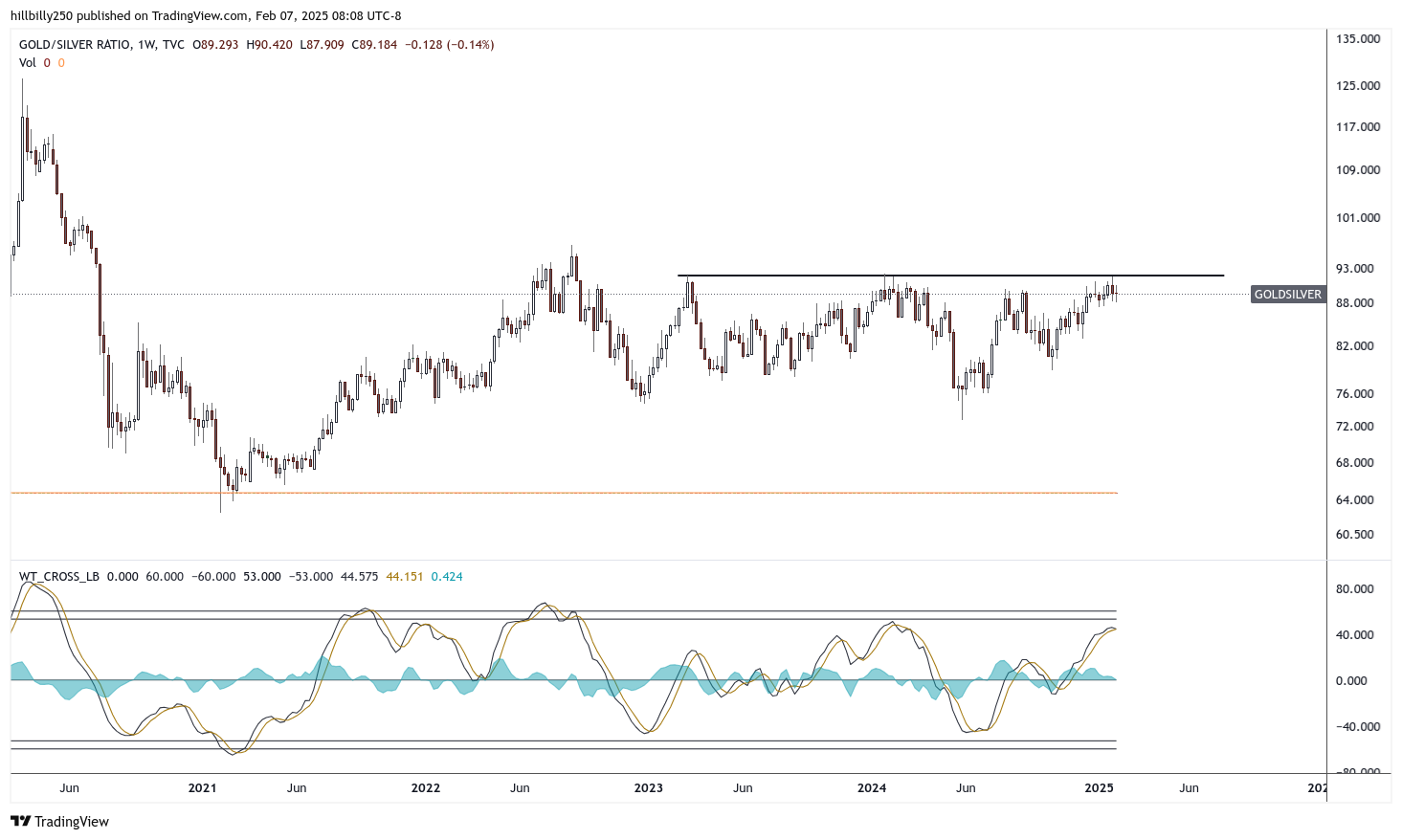Click the 135.000 price axis label
The height and width of the screenshot is (840, 1402).
click(1358, 39)
